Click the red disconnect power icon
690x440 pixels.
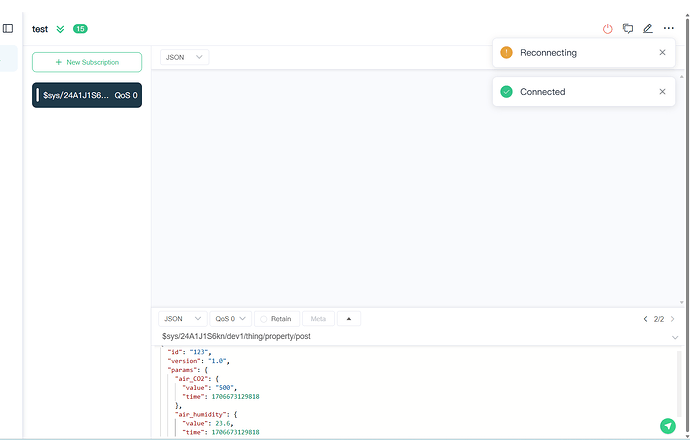(607, 29)
